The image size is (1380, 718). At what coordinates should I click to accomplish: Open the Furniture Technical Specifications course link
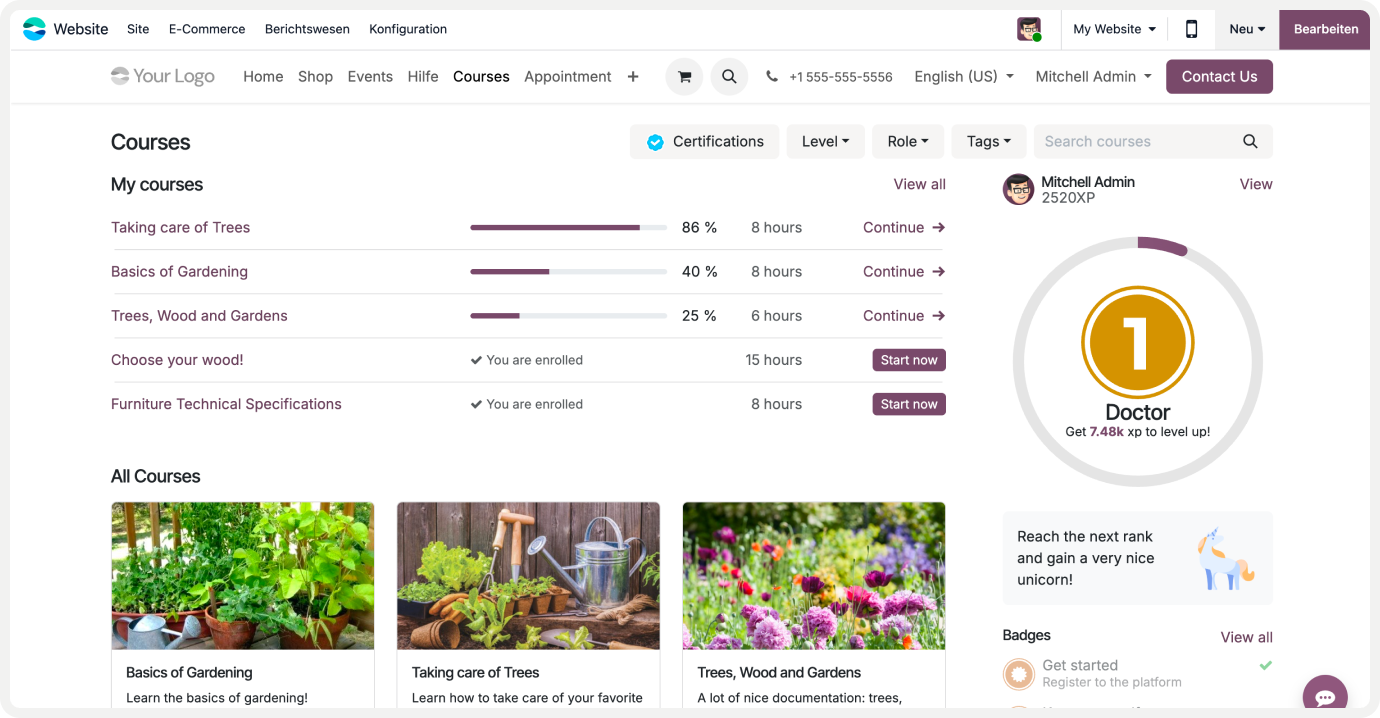click(226, 404)
